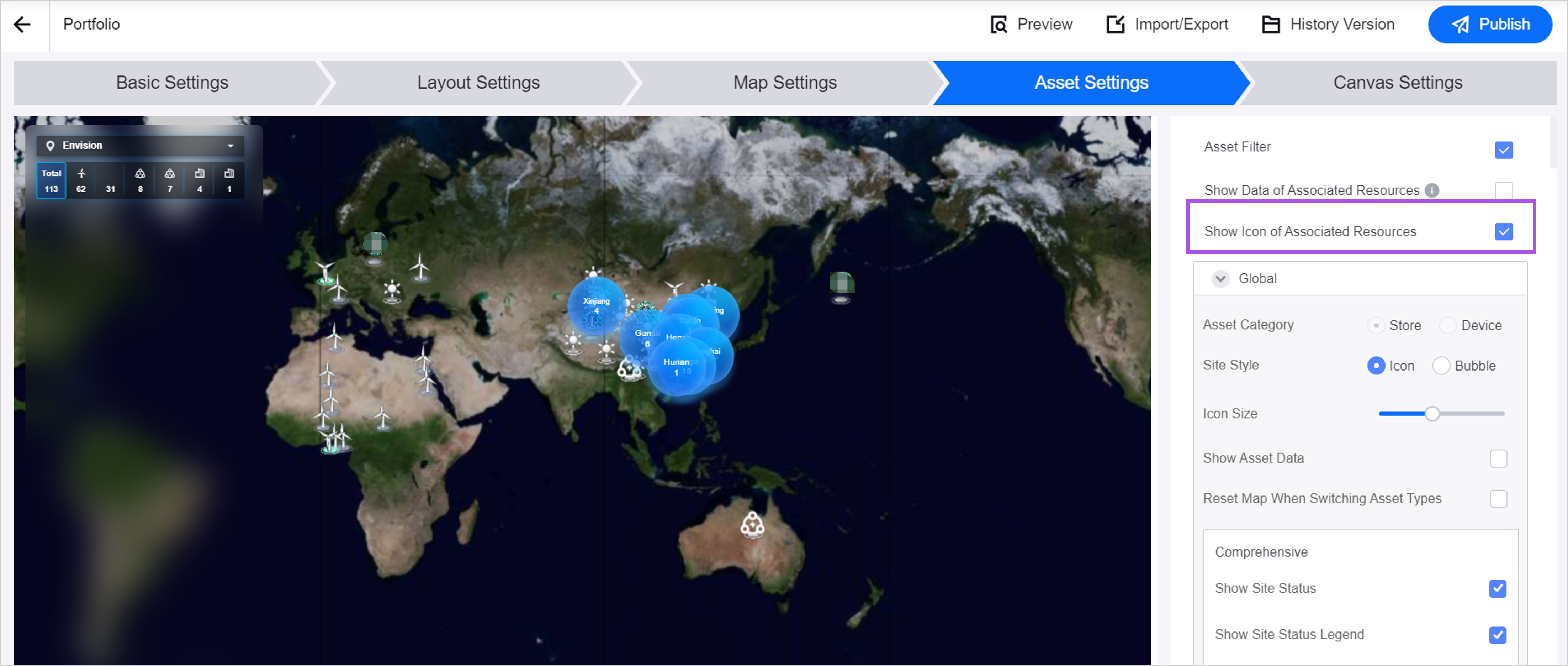Image resolution: width=1568 pixels, height=666 pixels.
Task: Uncheck Show Icon of Associated Resources
Action: (x=1503, y=231)
